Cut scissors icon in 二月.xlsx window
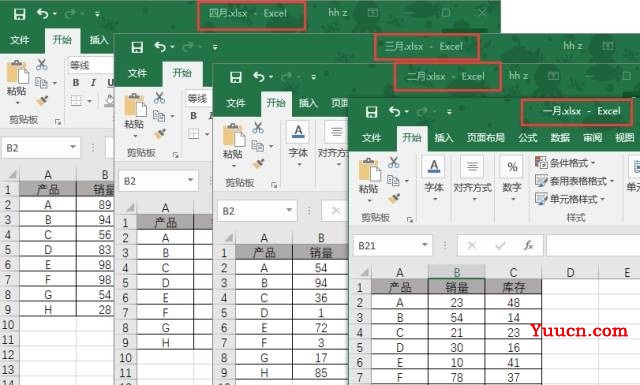 pyautogui.click(x=258, y=128)
